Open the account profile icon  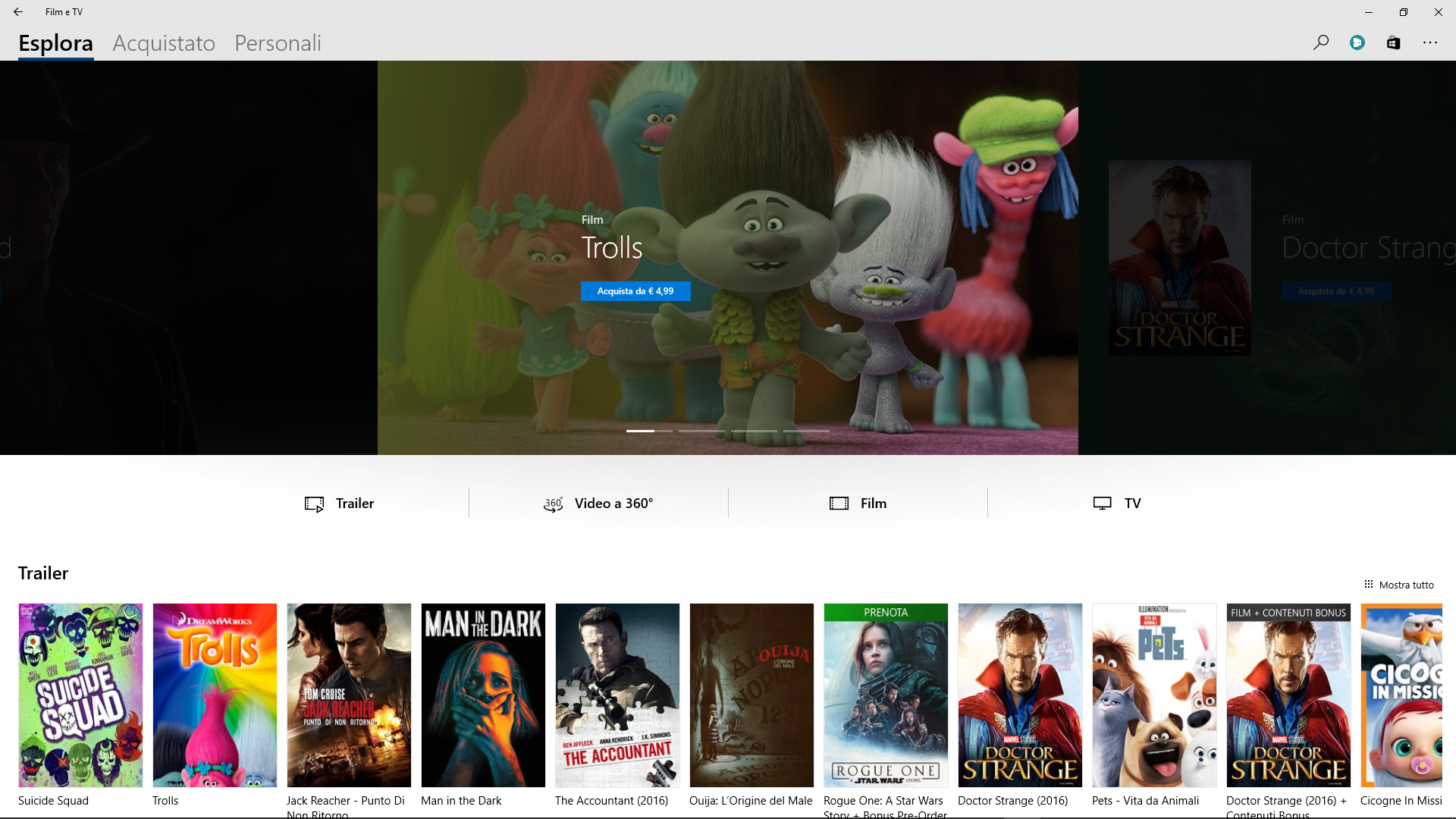[x=1357, y=42]
